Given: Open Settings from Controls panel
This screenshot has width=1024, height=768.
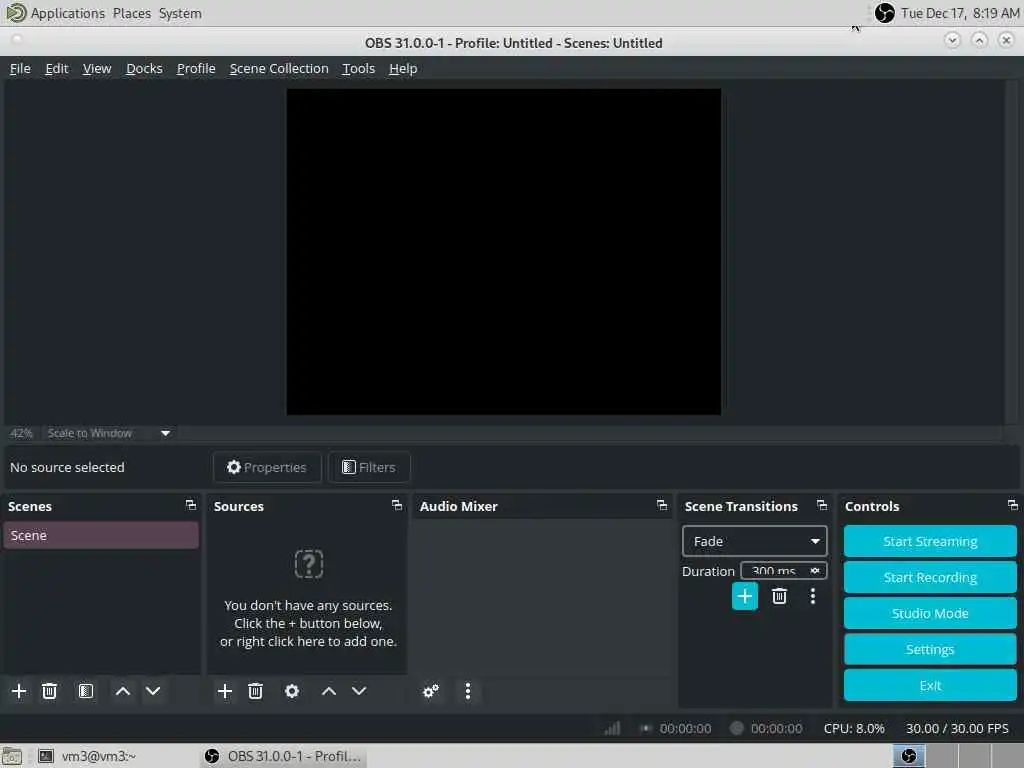Looking at the screenshot, I should [930, 649].
